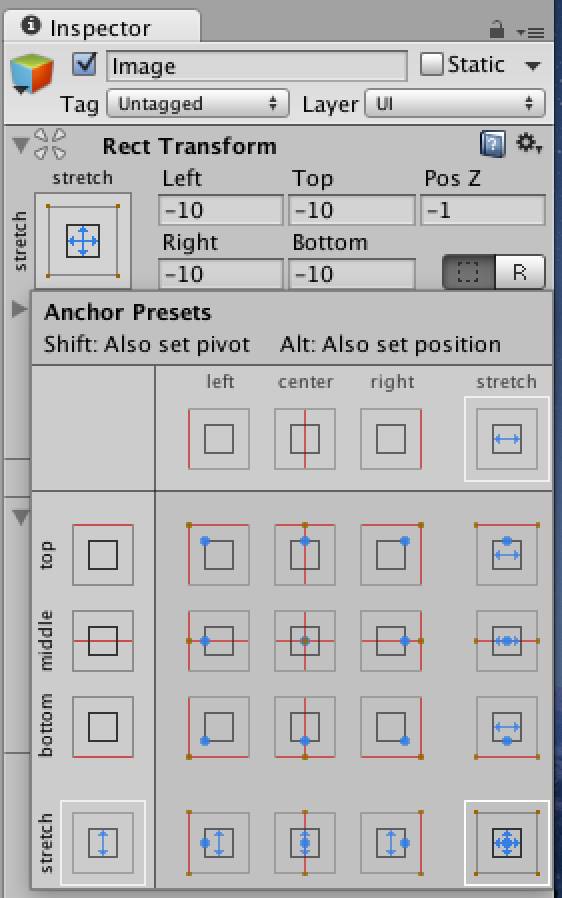The height and width of the screenshot is (898, 562).
Task: Uncheck the Image active checkbox
Action: pos(85,65)
